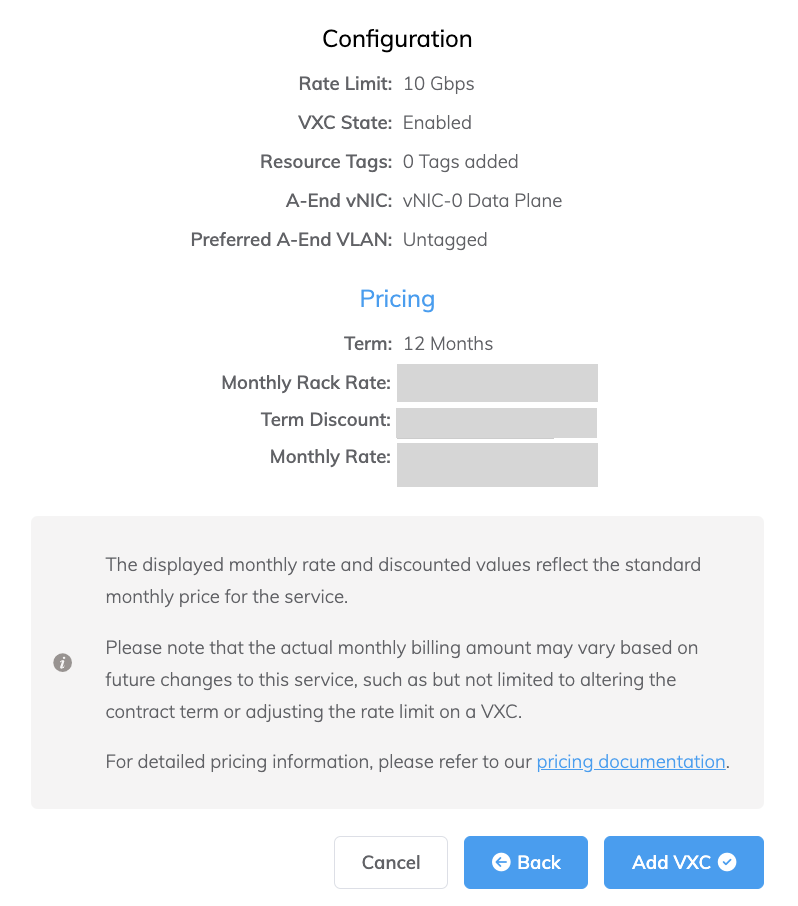This screenshot has height=906, width=798.
Task: Click the Configuration heading
Action: pyautogui.click(x=397, y=39)
